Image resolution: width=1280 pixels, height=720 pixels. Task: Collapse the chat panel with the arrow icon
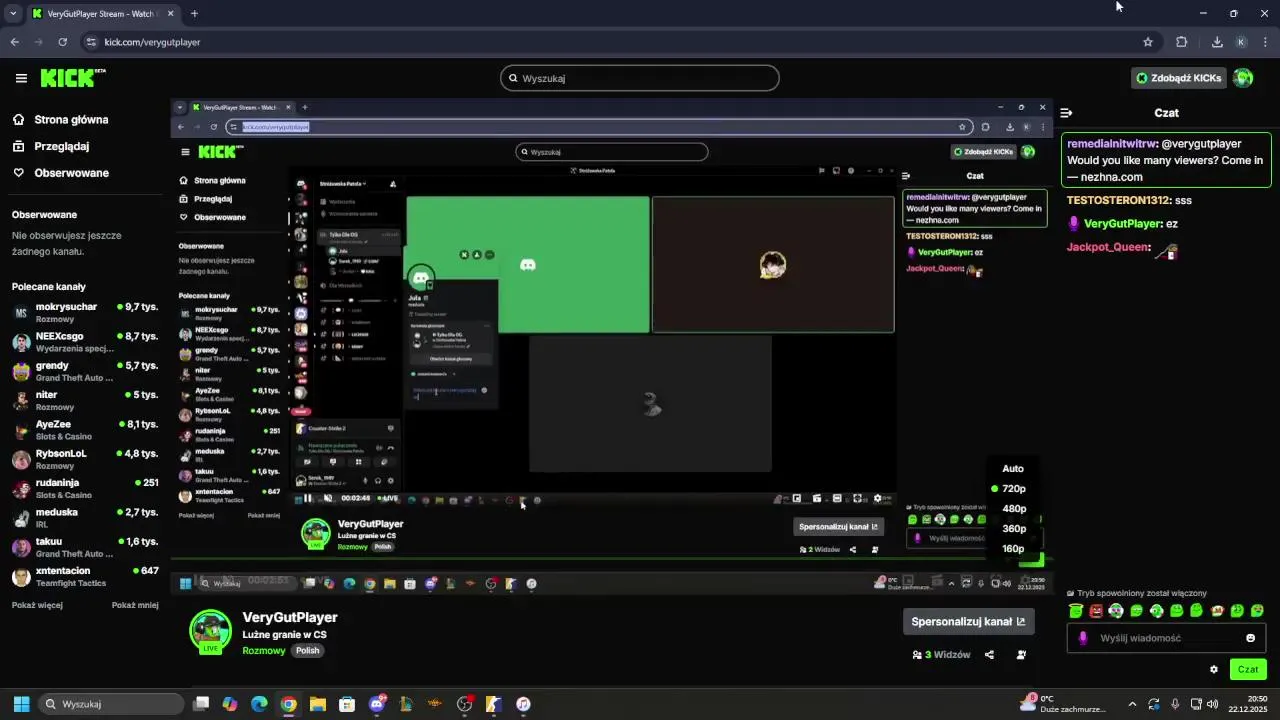click(1066, 113)
